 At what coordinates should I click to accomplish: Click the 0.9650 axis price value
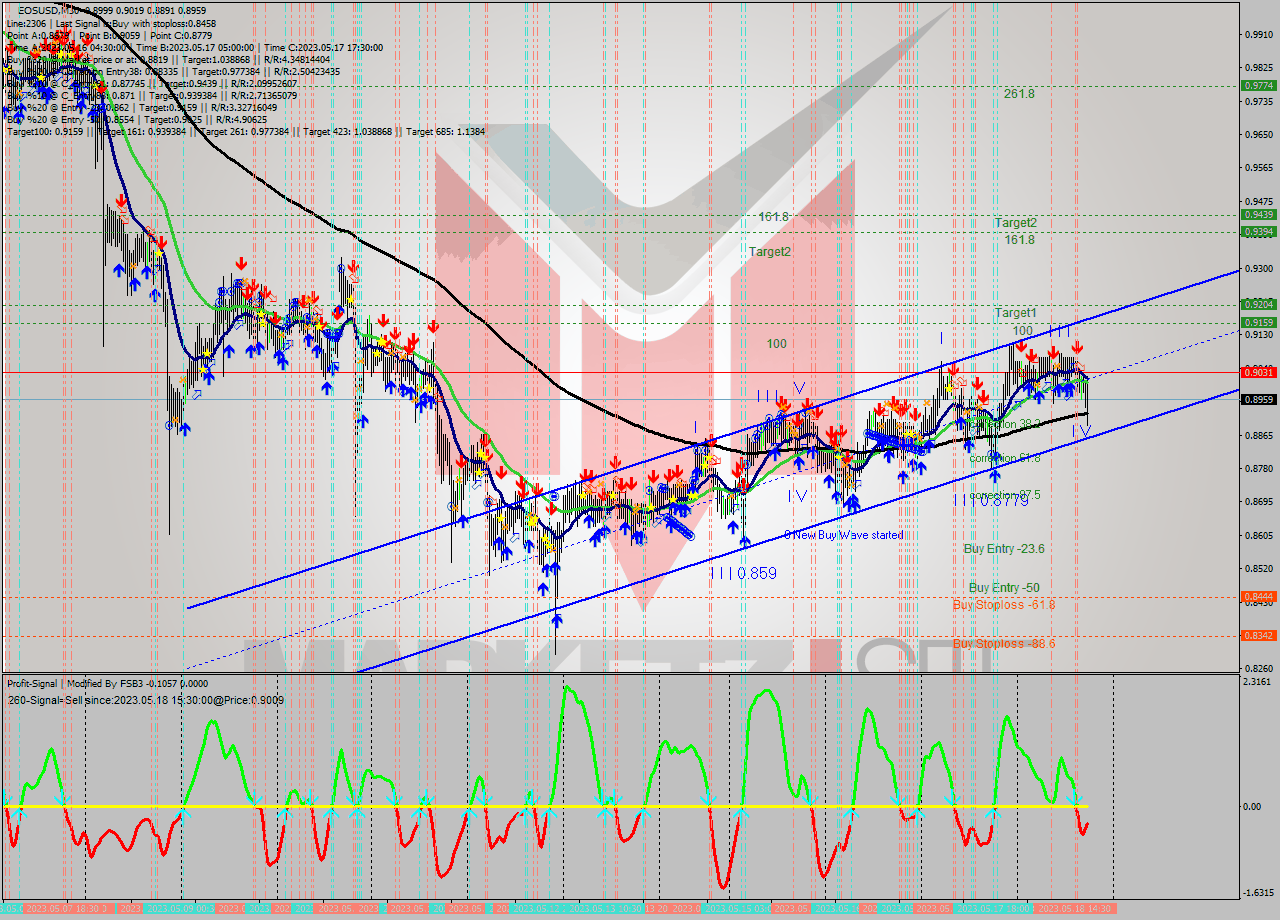(1257, 134)
